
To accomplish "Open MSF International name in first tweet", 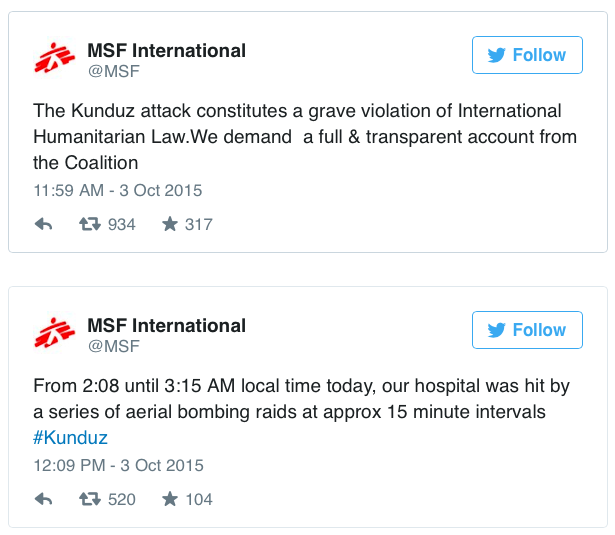I will point(166,51).
